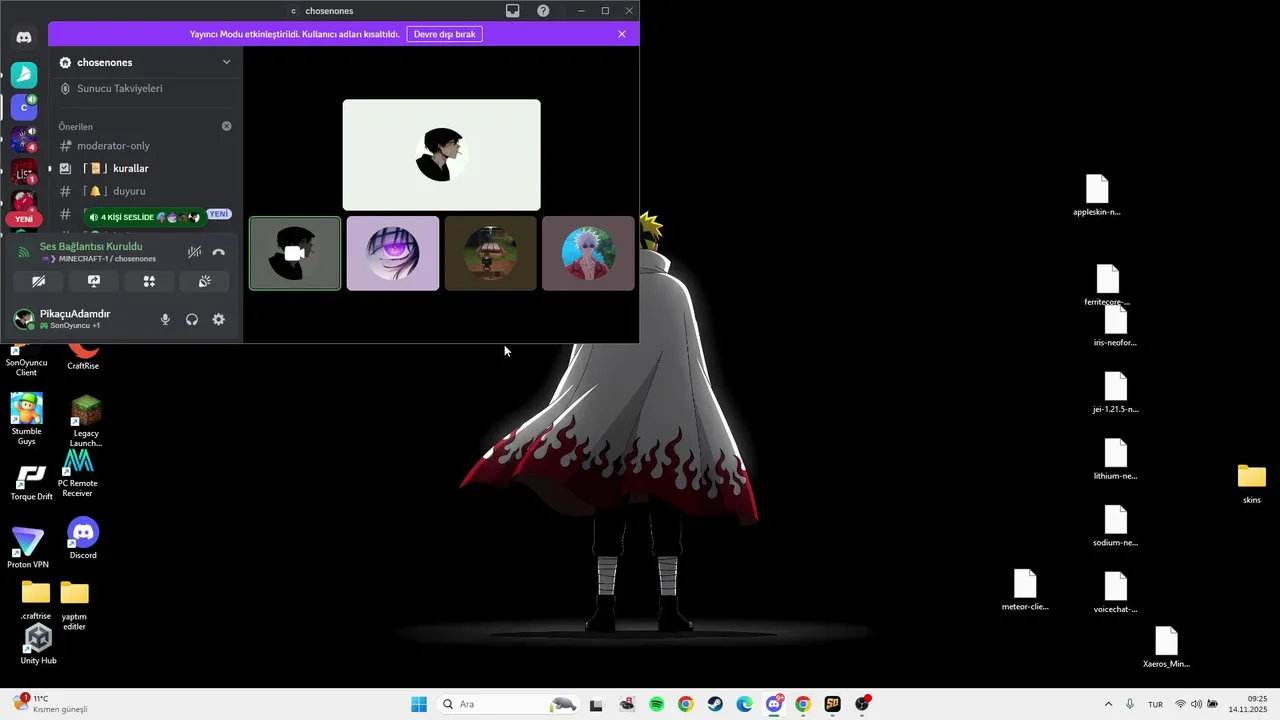
Task: Toggle headphone deafen
Action: (192, 320)
